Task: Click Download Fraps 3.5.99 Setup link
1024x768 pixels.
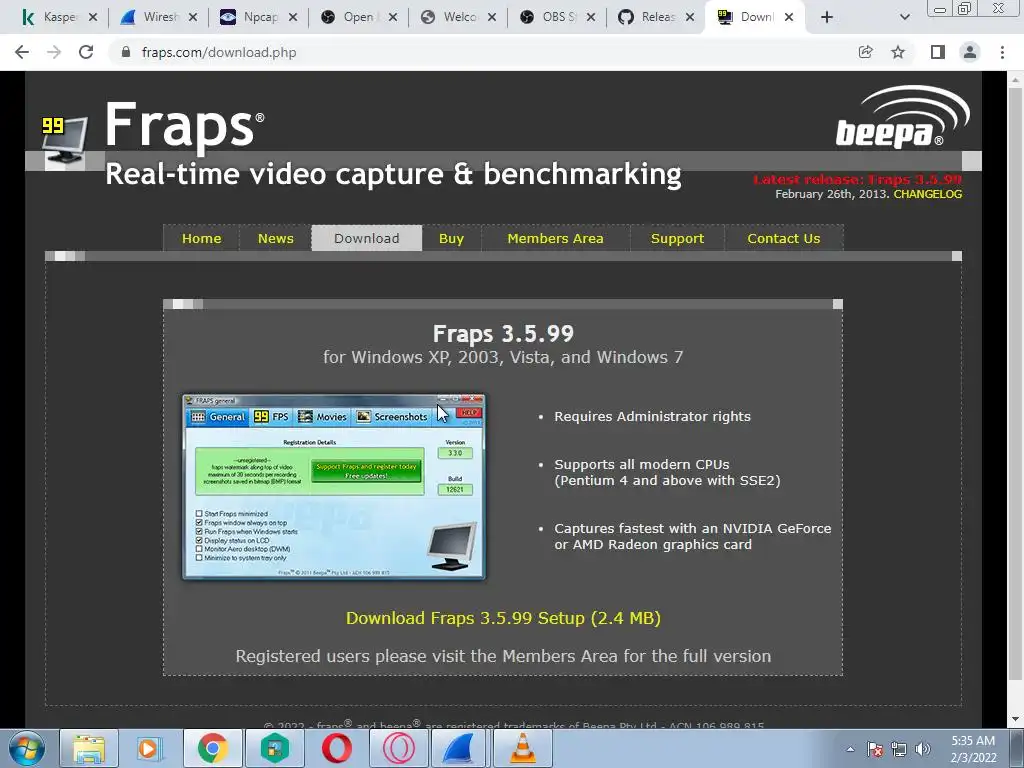Action: coord(503,618)
